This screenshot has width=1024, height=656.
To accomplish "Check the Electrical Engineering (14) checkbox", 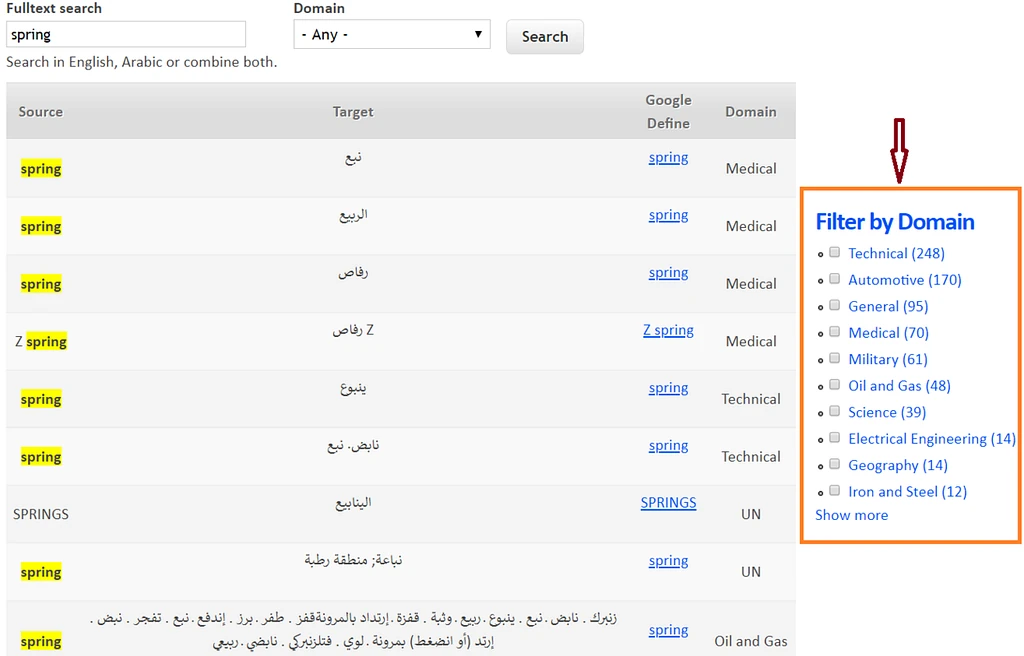I will [835, 438].
